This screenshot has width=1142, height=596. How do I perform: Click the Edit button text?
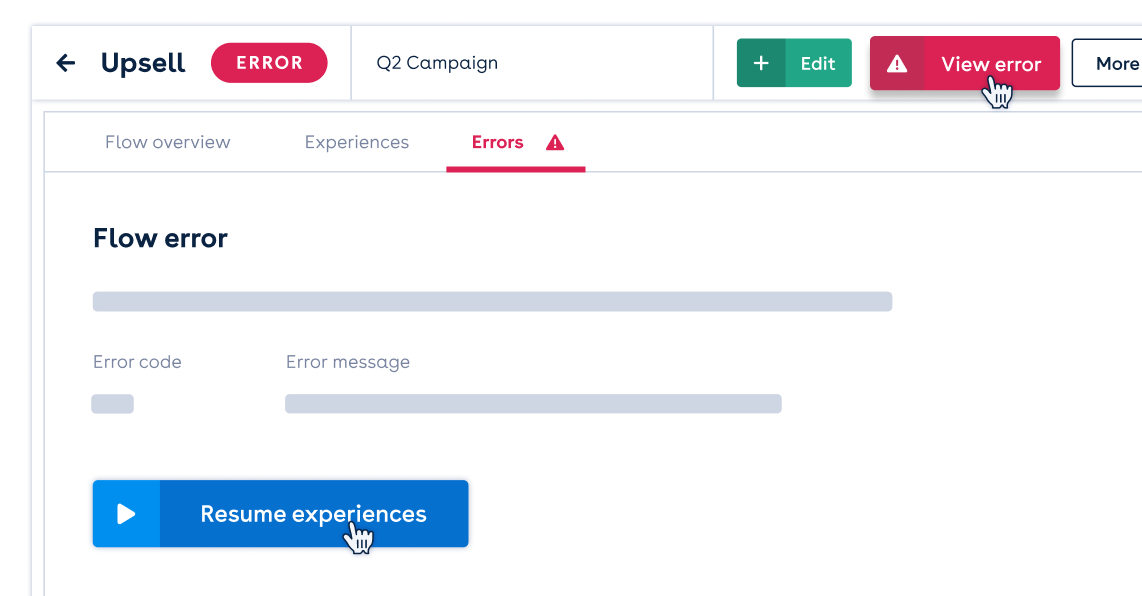818,64
